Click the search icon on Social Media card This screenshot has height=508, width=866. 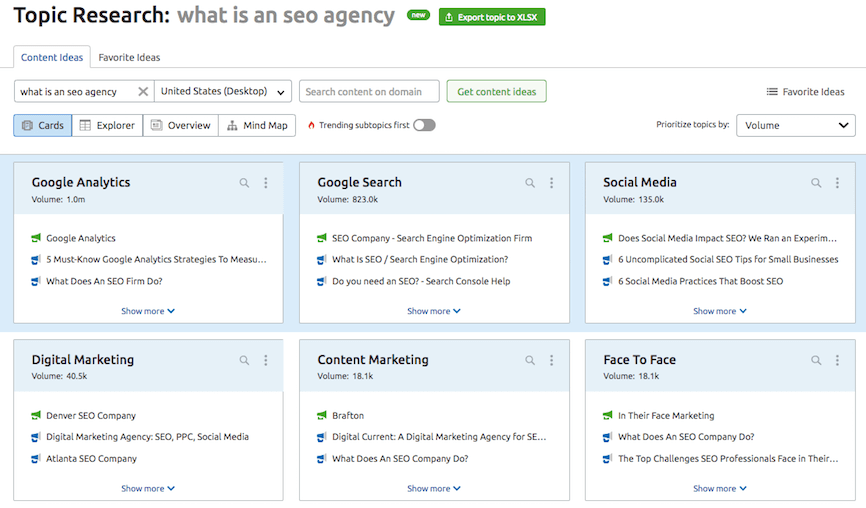[816, 183]
